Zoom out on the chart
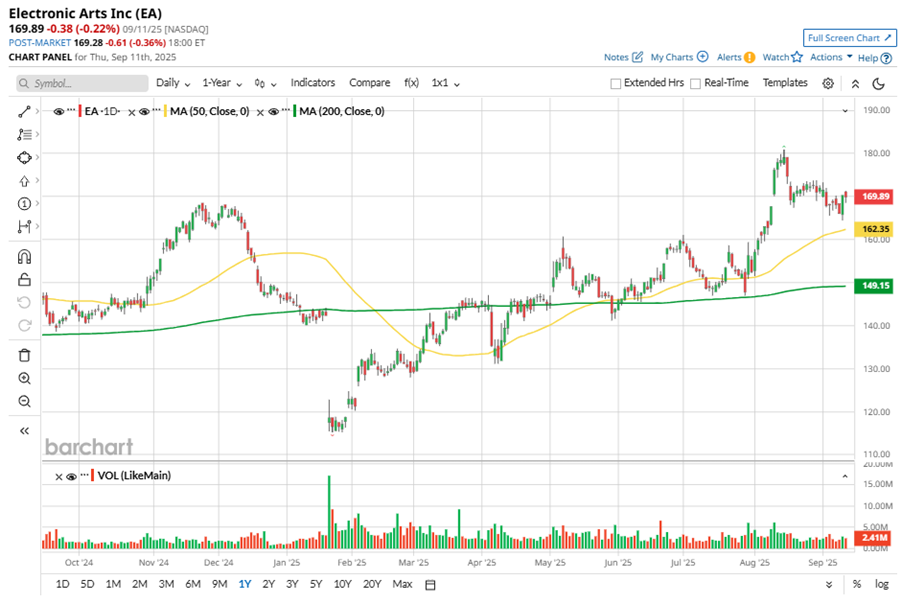 (24, 402)
